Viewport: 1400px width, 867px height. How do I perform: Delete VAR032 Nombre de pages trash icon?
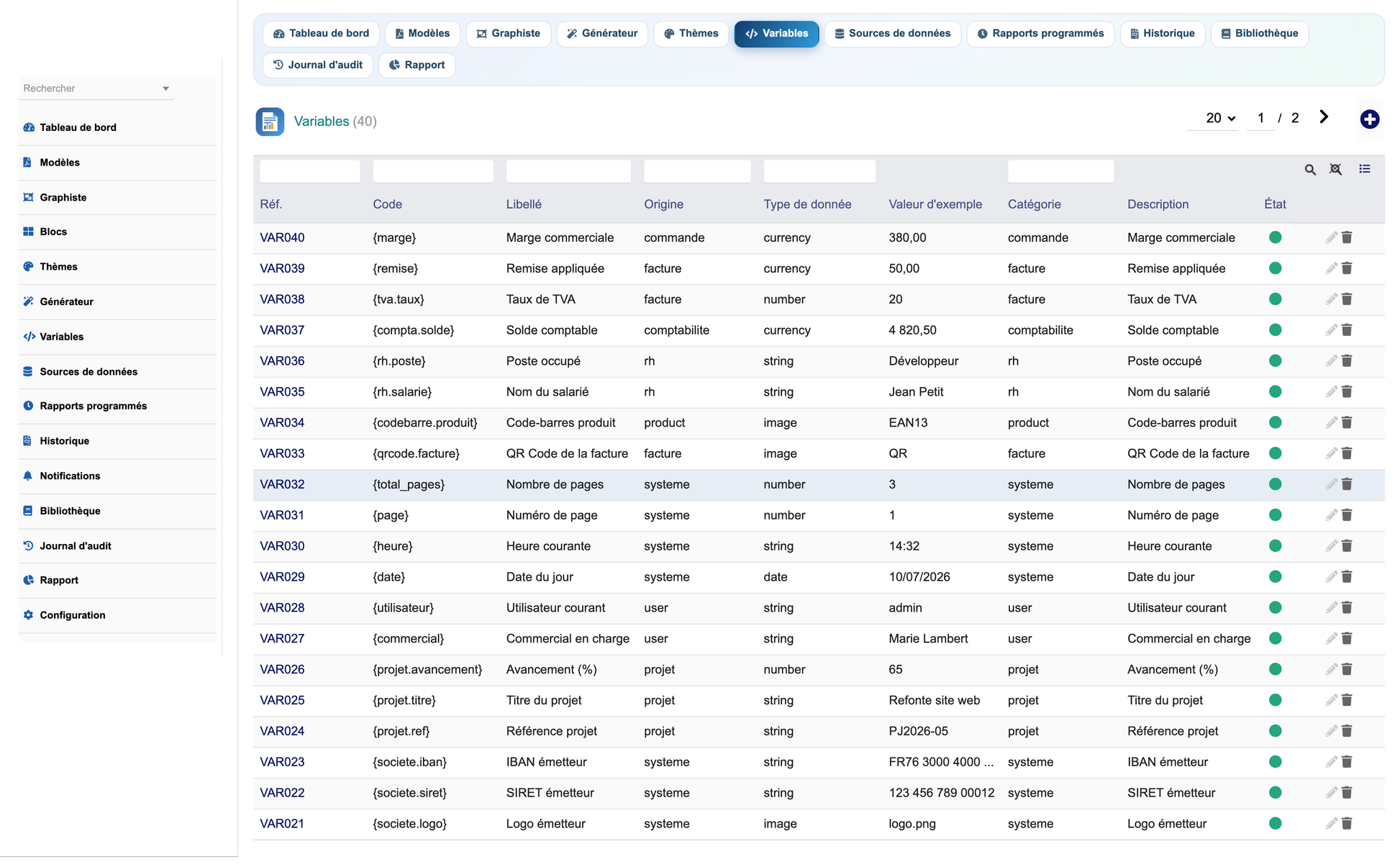coord(1347,484)
